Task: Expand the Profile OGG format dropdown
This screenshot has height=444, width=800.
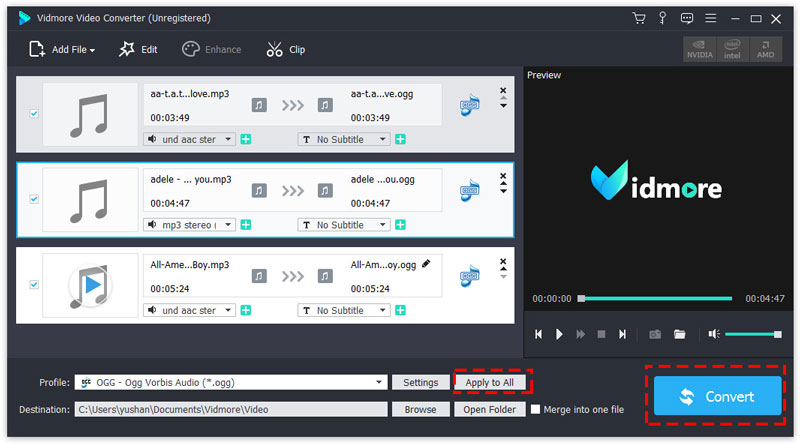Action: (379, 382)
